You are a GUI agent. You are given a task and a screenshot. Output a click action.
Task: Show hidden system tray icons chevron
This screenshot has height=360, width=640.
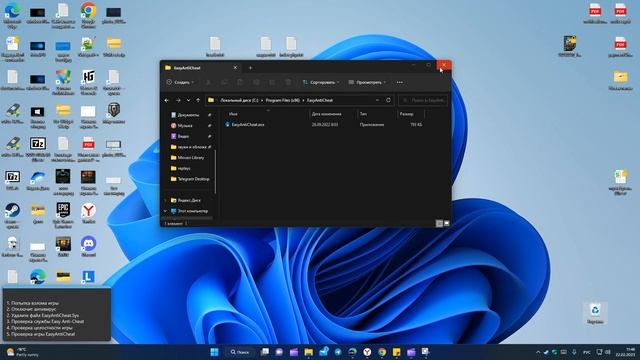pos(538,352)
